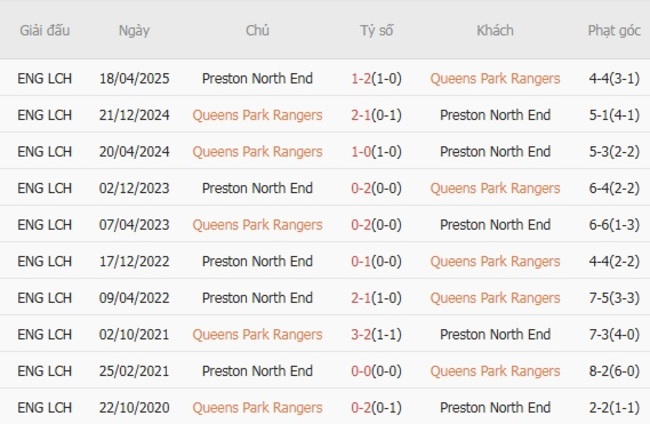Image resolution: width=650 pixels, height=424 pixels.
Task: Click the 2-1 score for 09/04/2022 match
Action: [x=360, y=298]
